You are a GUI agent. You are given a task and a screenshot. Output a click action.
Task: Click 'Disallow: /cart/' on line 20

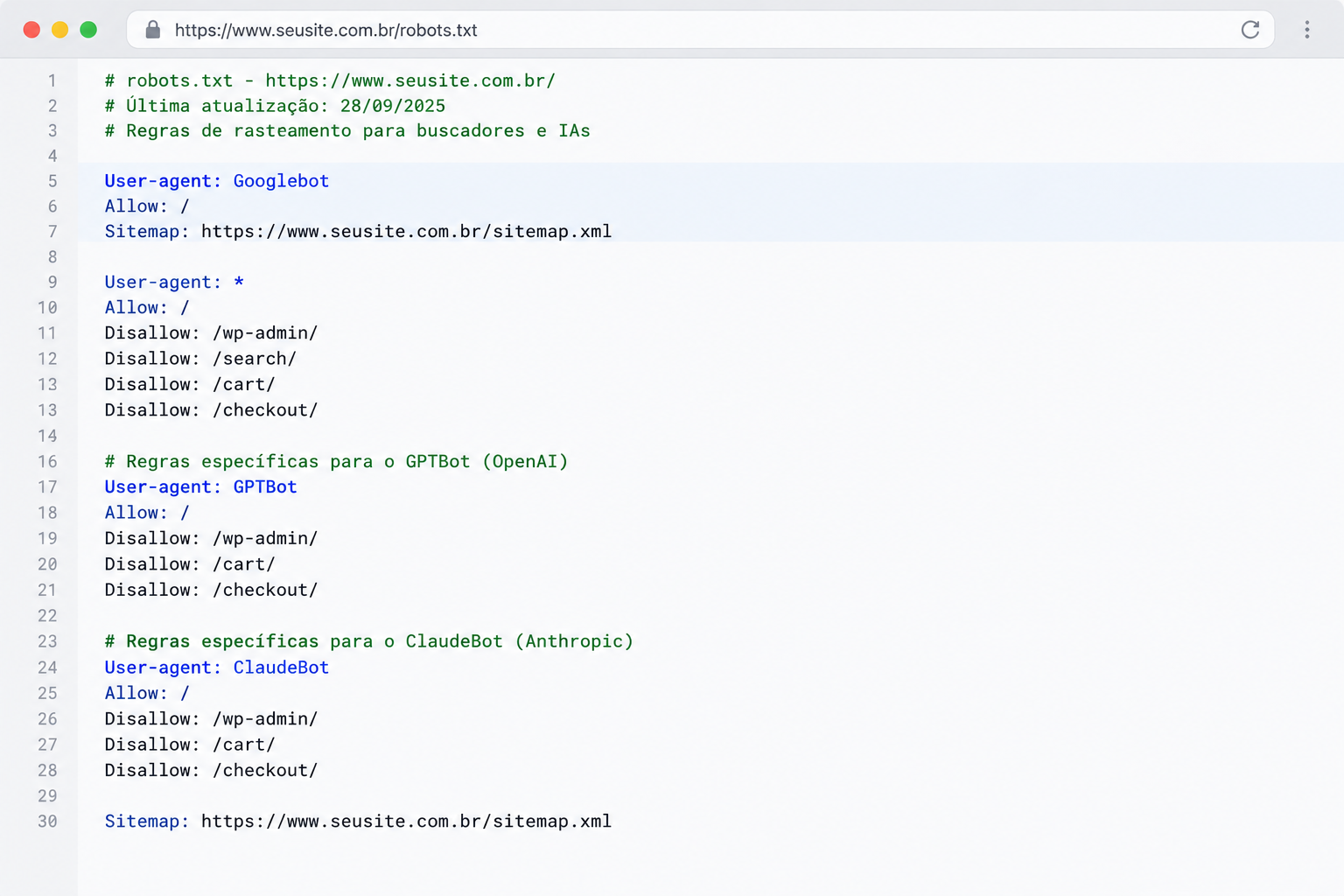[x=190, y=564]
